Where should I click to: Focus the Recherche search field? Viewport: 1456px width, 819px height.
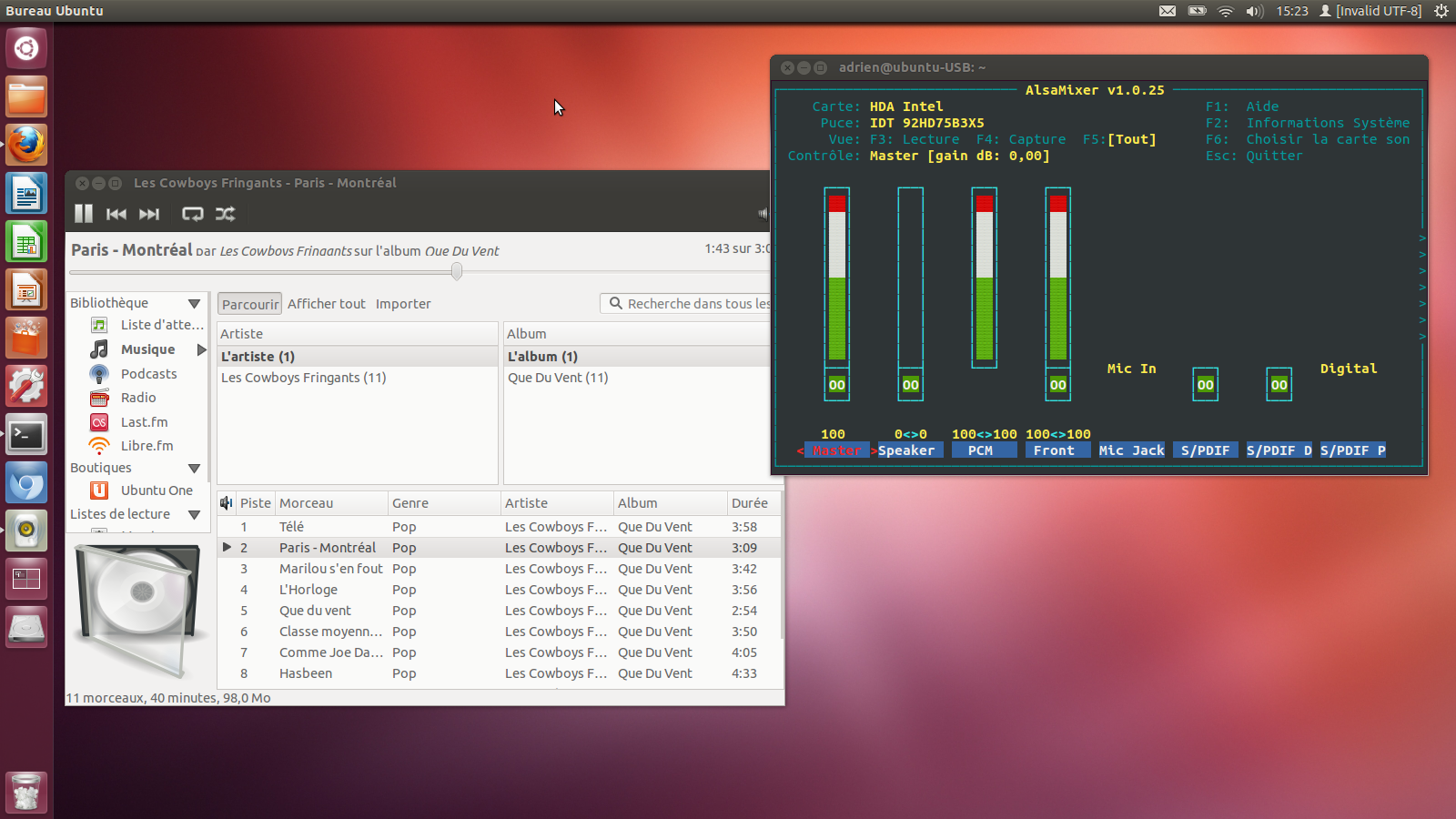[687, 304]
